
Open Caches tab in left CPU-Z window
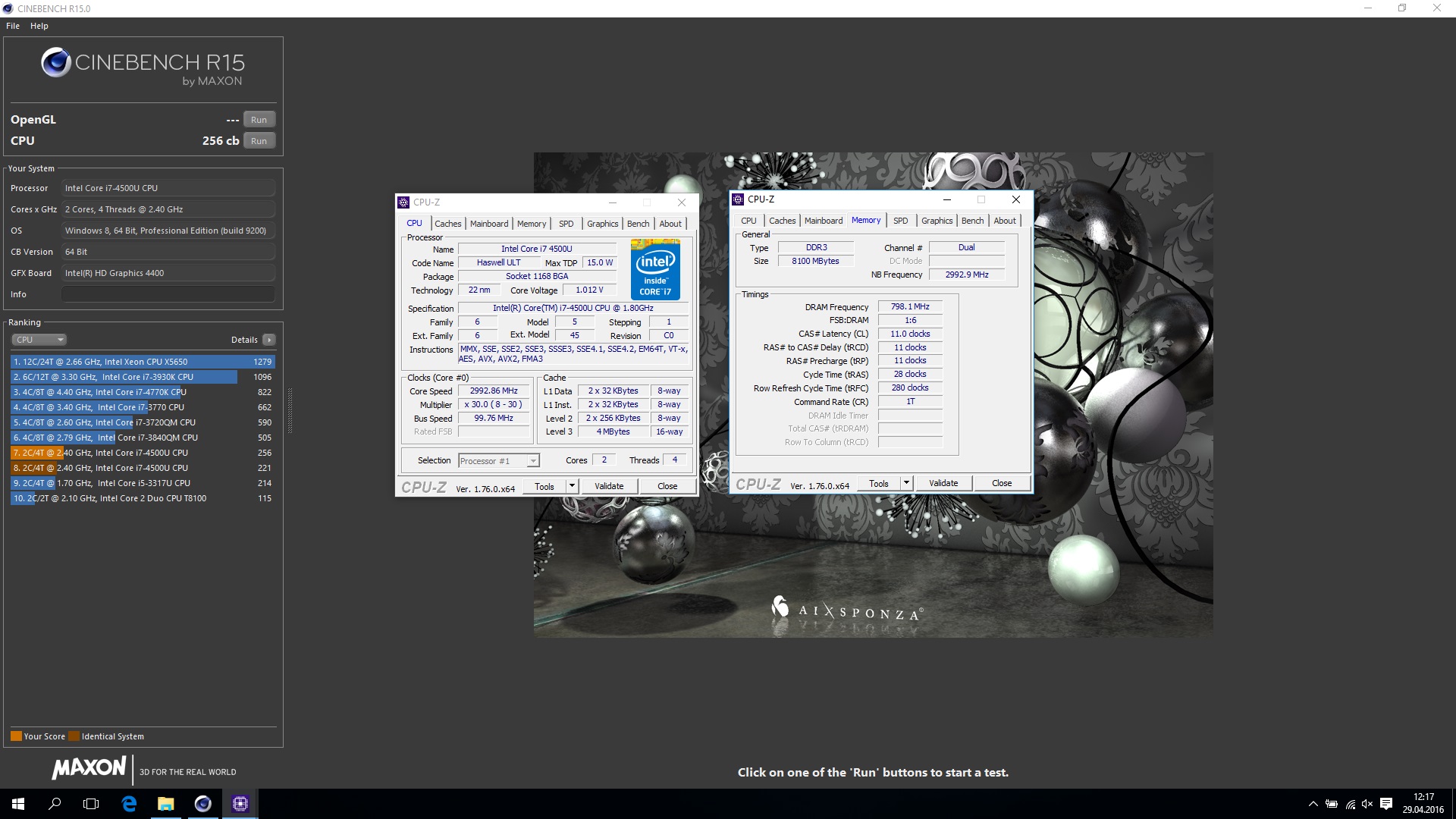coord(447,224)
